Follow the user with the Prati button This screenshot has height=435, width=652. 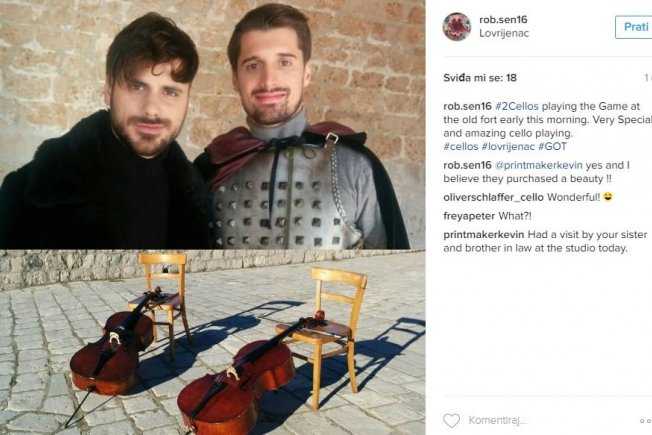click(634, 27)
